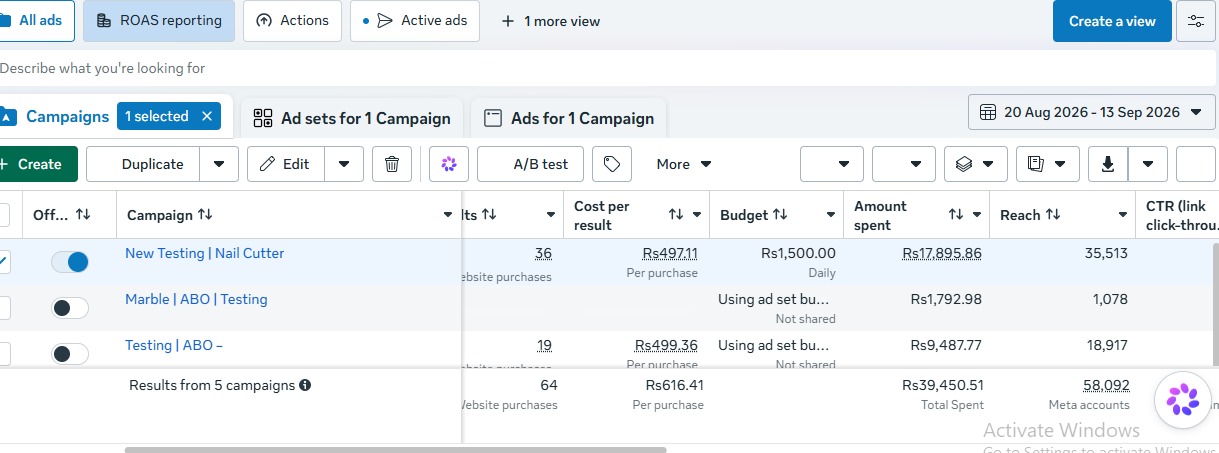Click the 58,092 total reach value
The width and height of the screenshot is (1219, 453).
pyautogui.click(x=1106, y=385)
